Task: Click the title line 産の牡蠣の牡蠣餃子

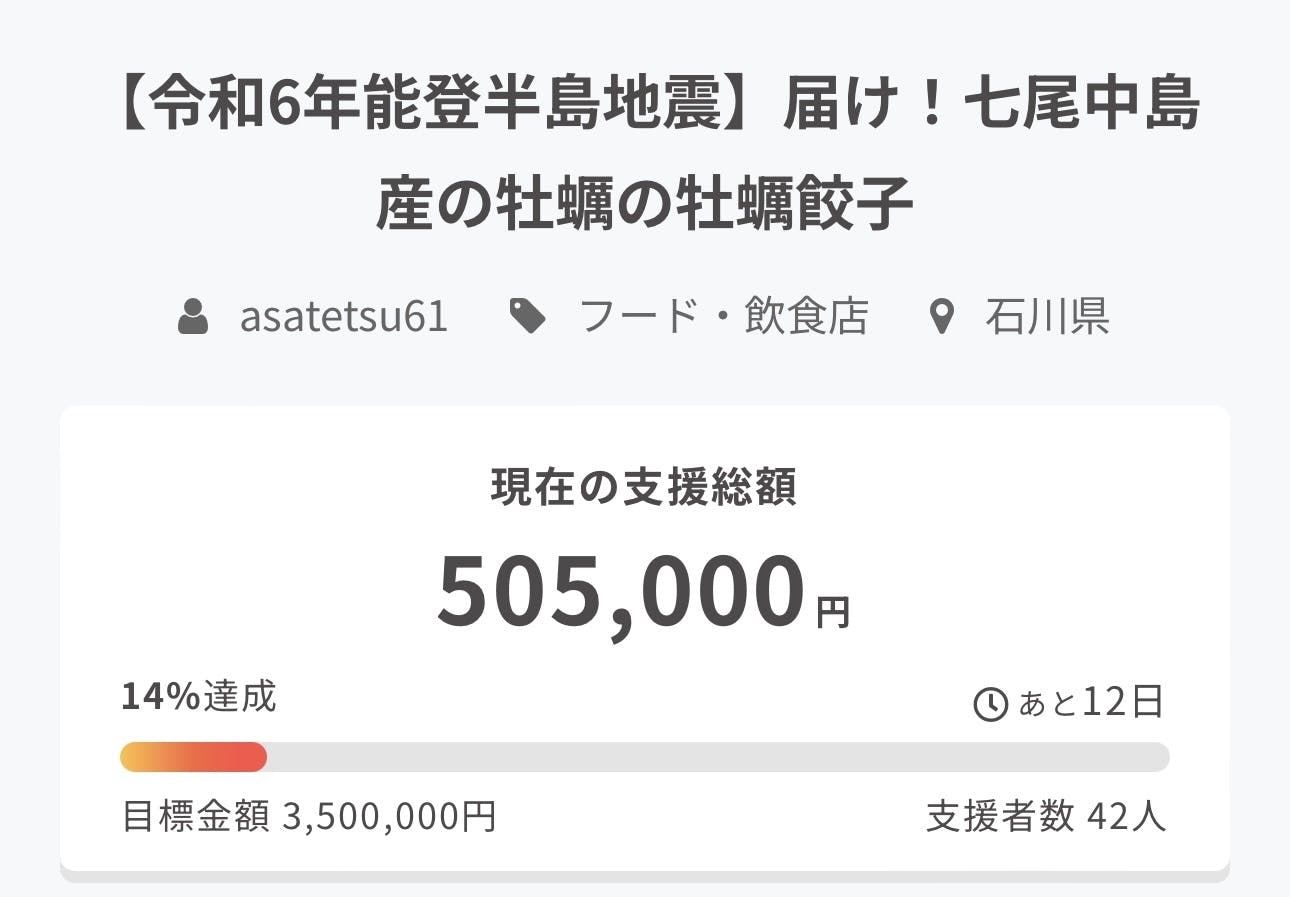Action: pos(645,203)
